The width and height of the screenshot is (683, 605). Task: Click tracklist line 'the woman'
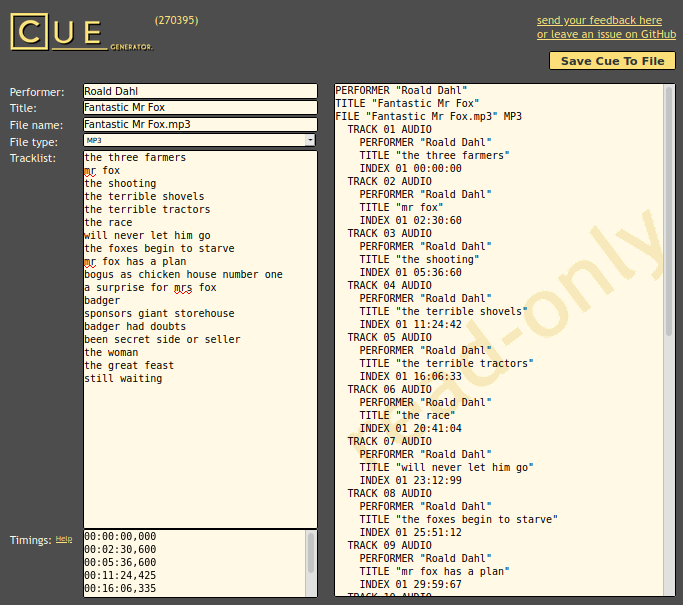[x=111, y=353]
